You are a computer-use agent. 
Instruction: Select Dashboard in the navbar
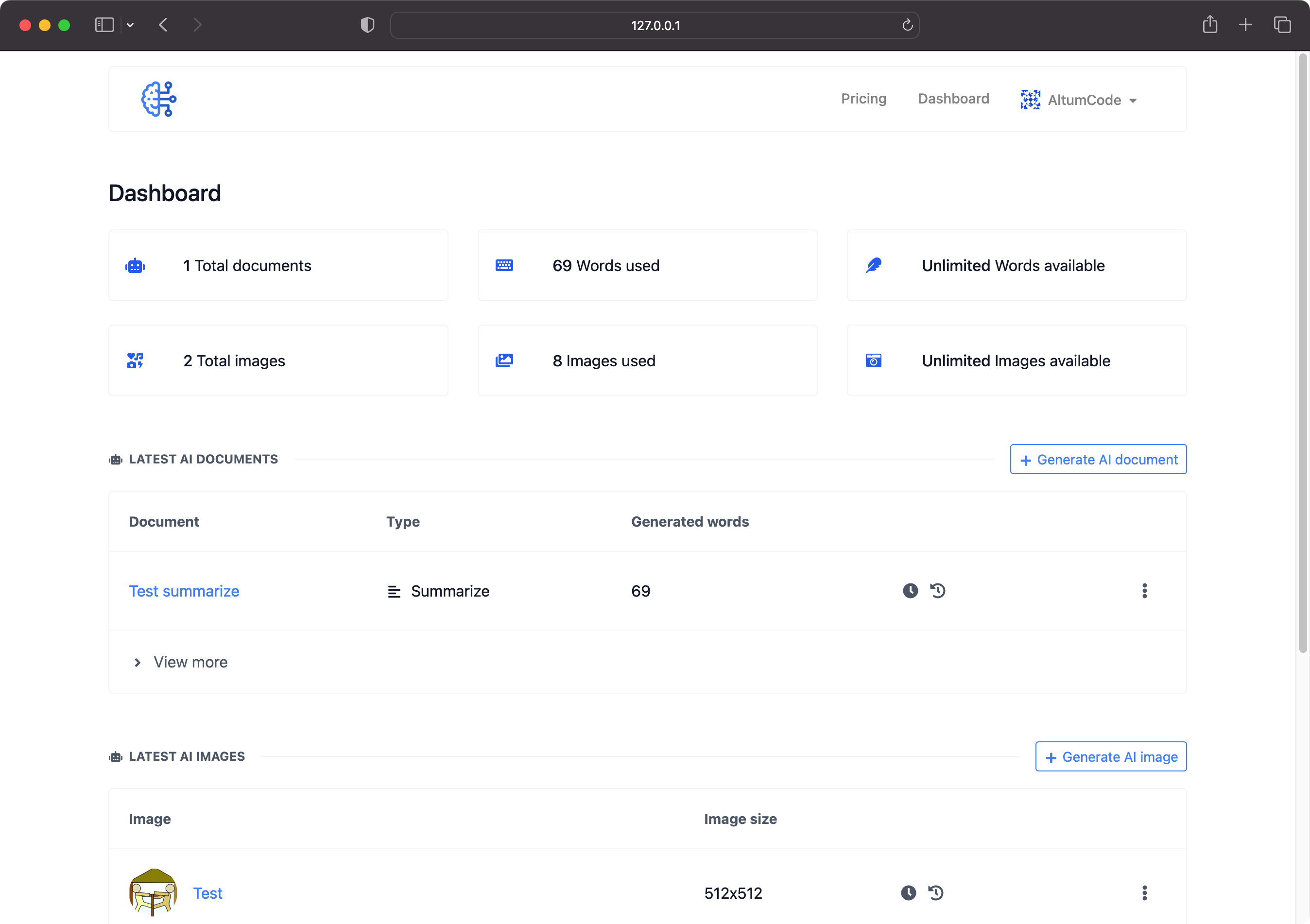tap(953, 99)
